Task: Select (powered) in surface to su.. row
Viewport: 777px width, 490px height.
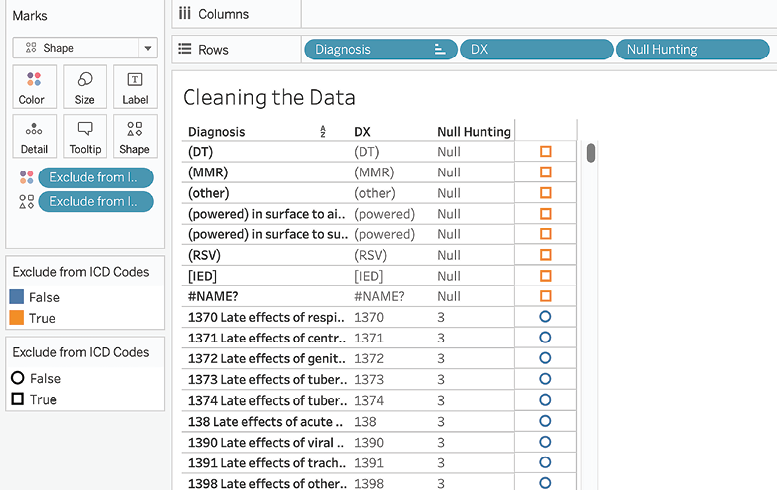Action: (268, 234)
